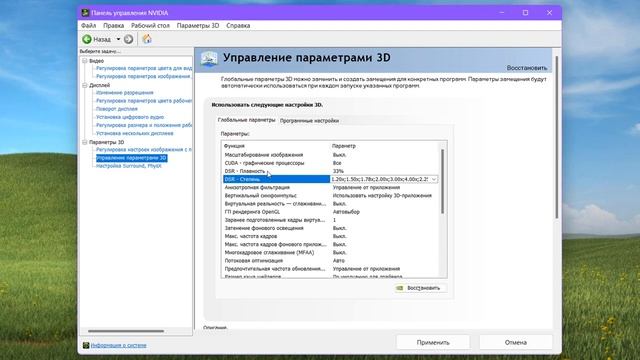Open Регулировка настроек изображения с просмотром
This screenshot has height=360, width=640.
pyautogui.click(x=144, y=150)
